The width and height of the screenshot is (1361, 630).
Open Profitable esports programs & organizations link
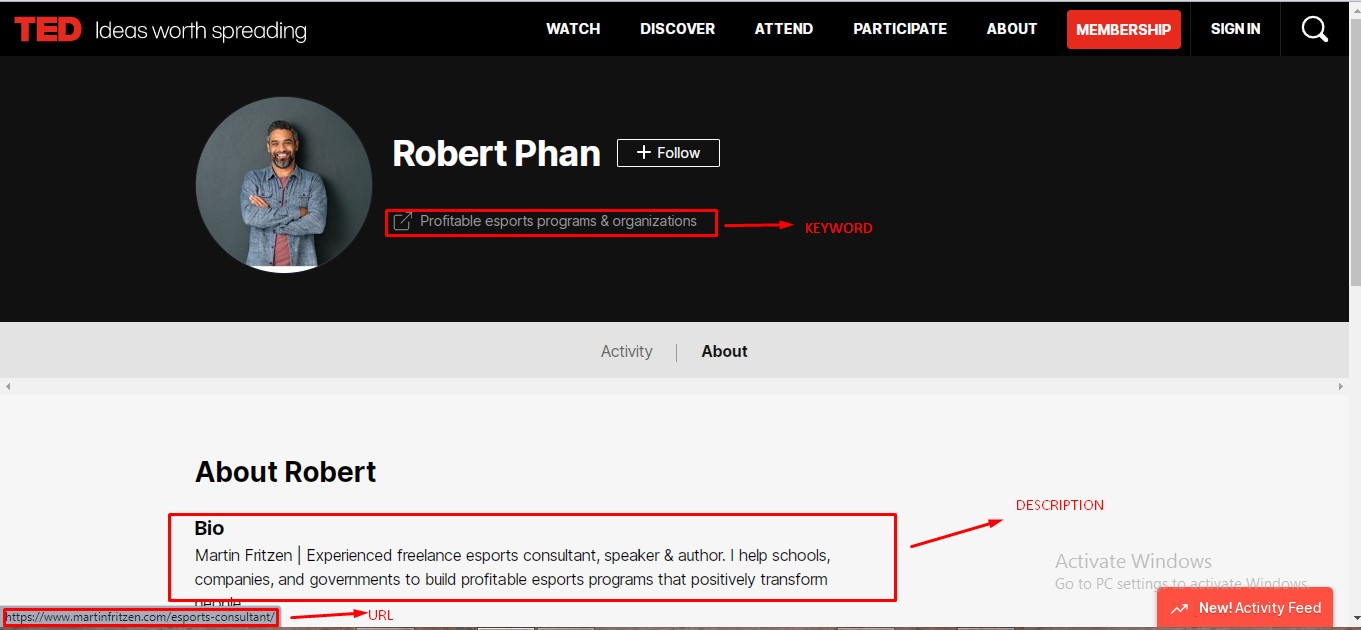[558, 221]
